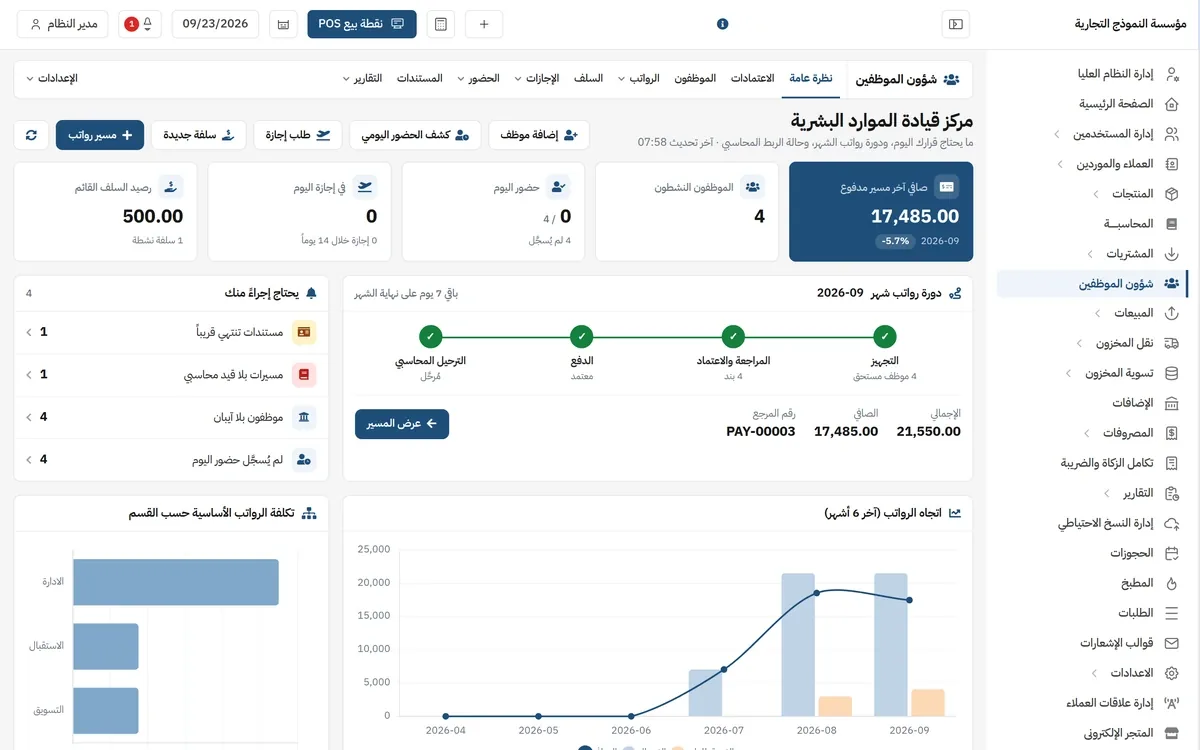This screenshot has height=750, width=1200.
Task: Click the 09/23/2026 date field
Action: pos(216,24)
